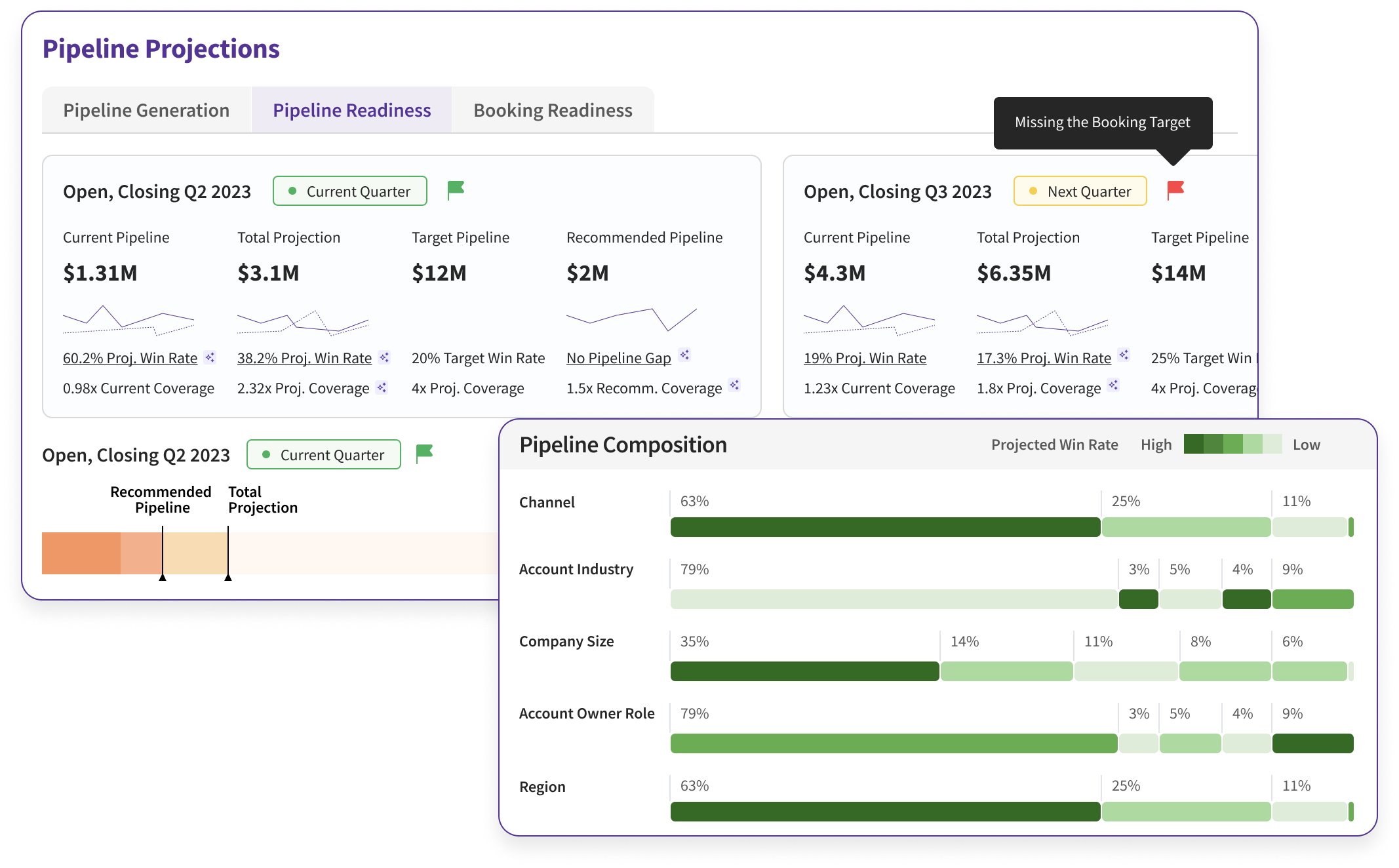Open the 38.2% Proj. Win Rate link
The width and height of the screenshot is (1399, 868).
[x=304, y=358]
